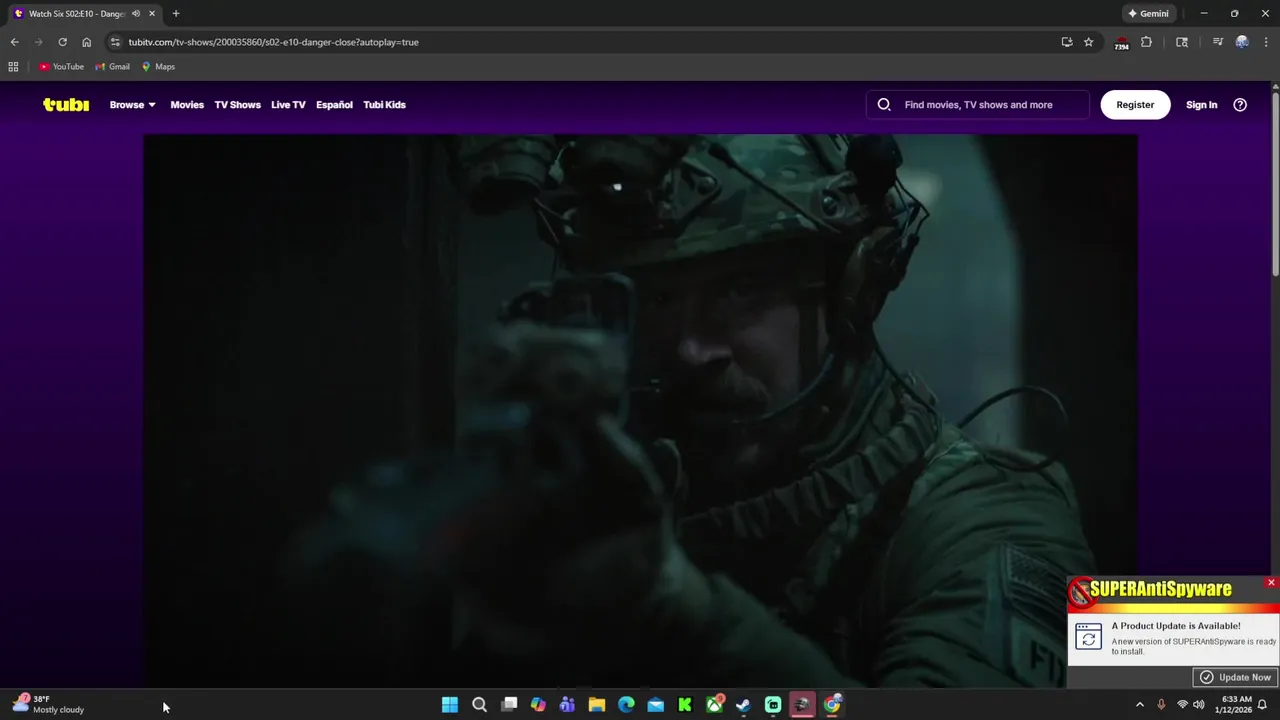This screenshot has width=1280, height=720.
Task: Click the Tubi logo
Action: pos(66,105)
